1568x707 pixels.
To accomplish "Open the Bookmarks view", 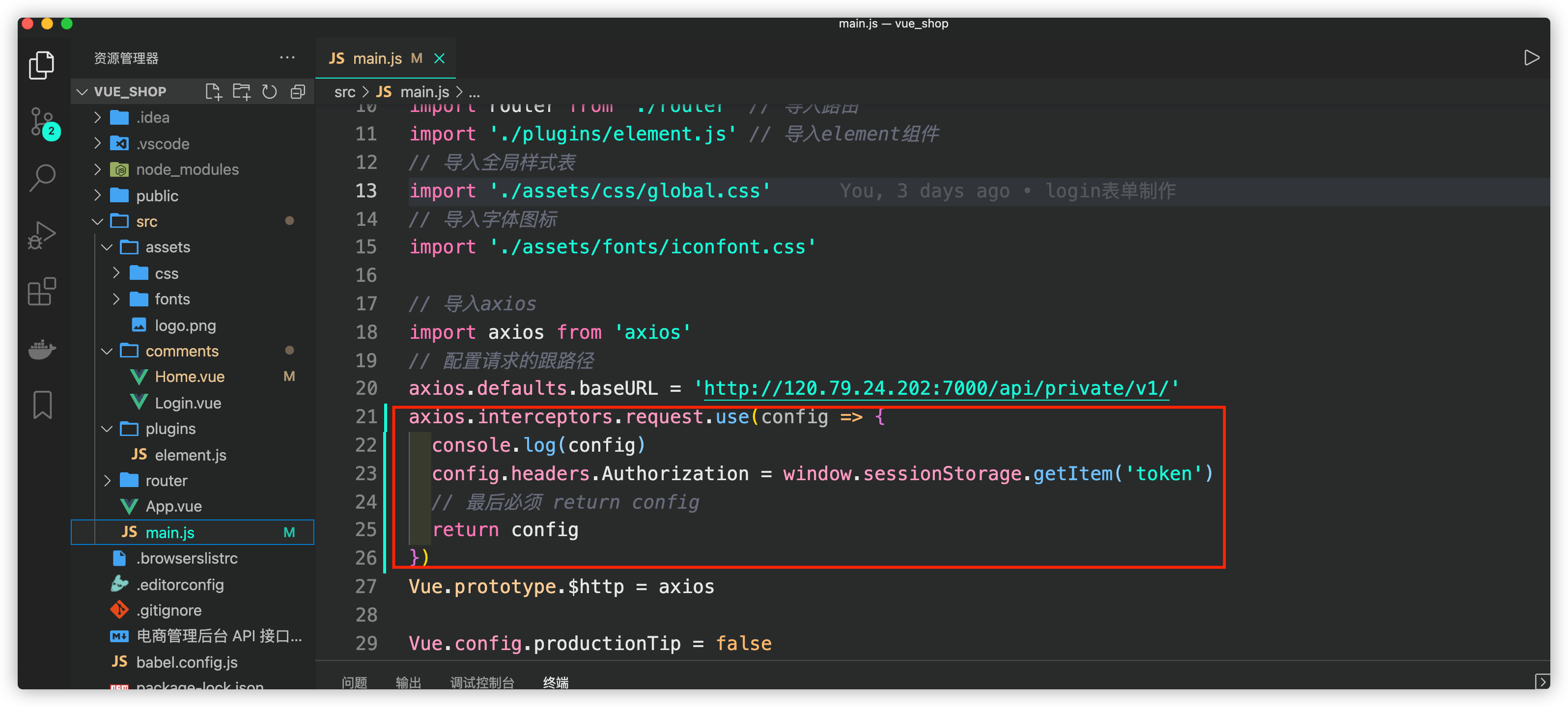I will (42, 405).
